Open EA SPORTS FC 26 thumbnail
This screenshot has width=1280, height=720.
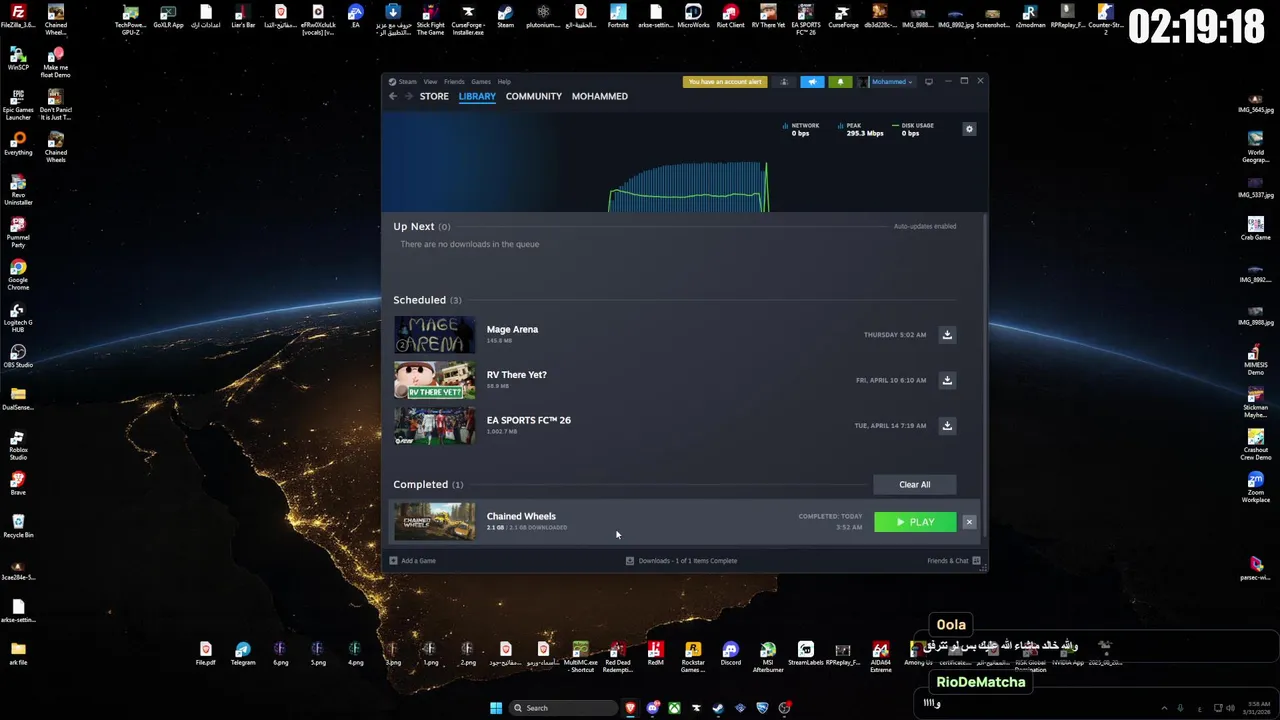point(434,426)
